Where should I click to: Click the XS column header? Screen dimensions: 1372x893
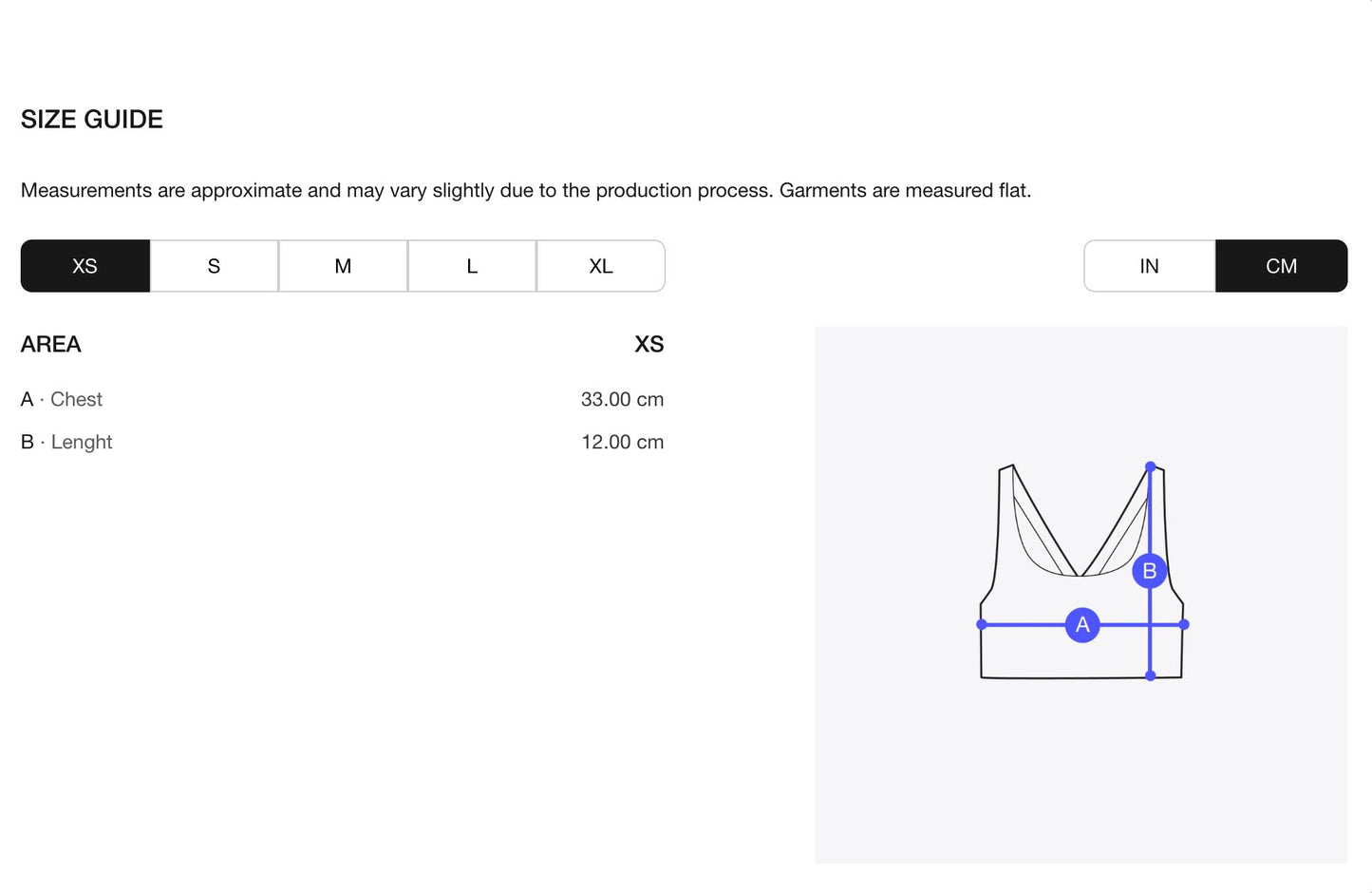[x=649, y=344]
